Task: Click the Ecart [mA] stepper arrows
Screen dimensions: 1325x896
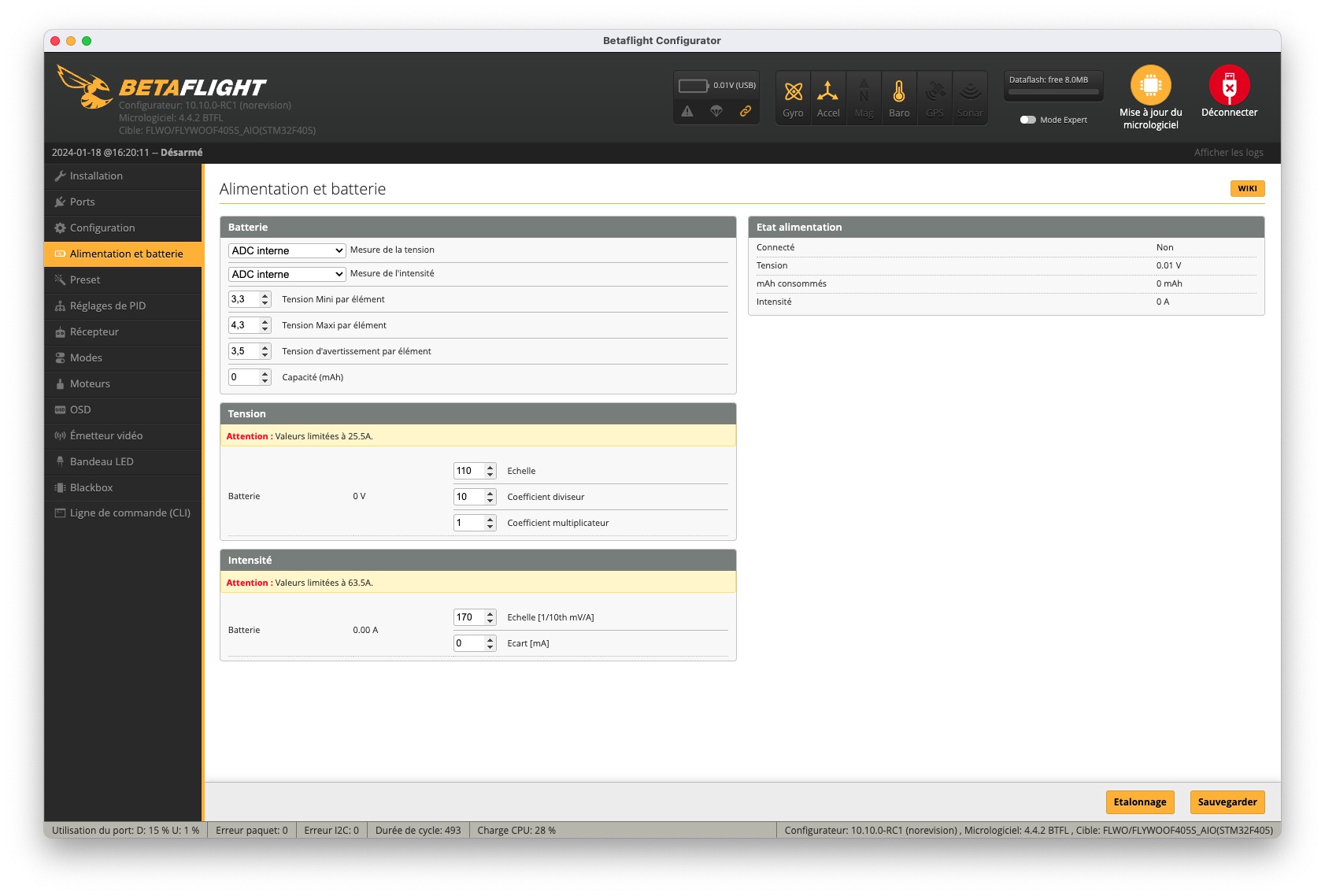Action: click(490, 643)
